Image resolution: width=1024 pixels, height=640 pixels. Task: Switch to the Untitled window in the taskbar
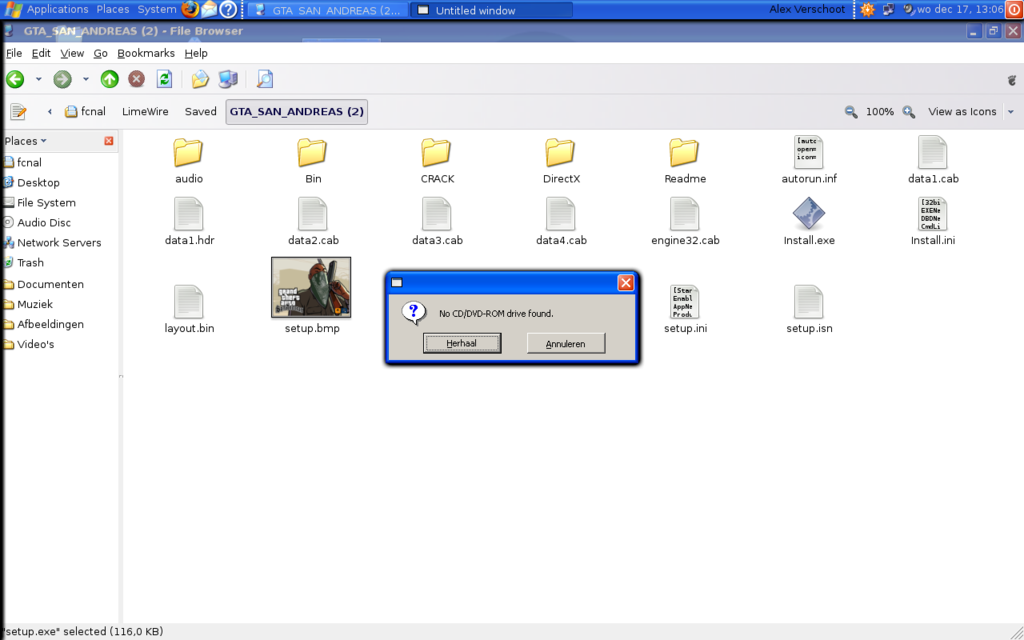click(x=487, y=11)
